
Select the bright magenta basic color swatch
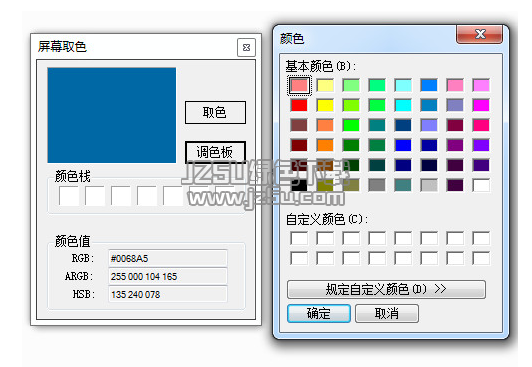point(481,105)
